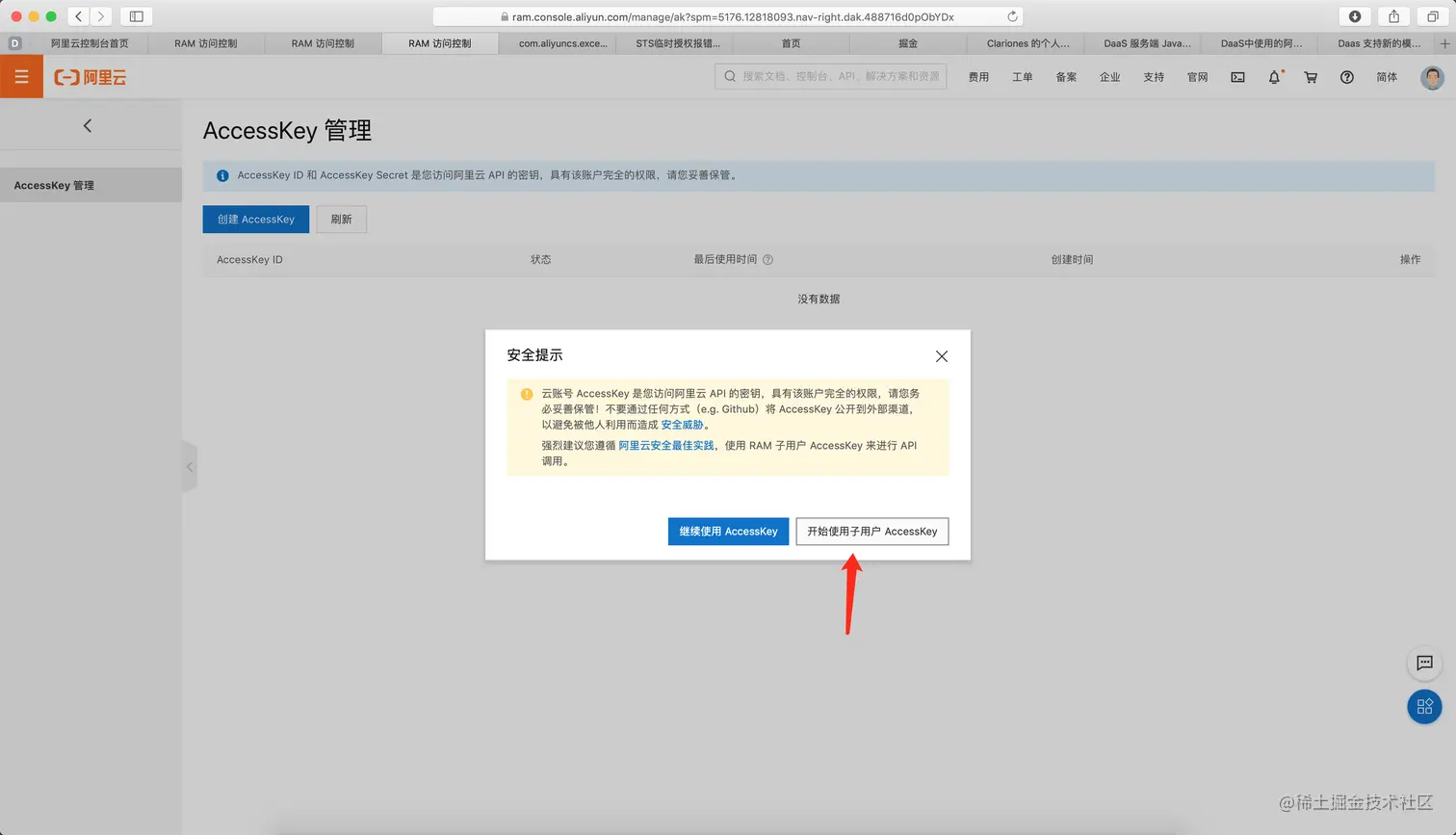Open 备案 menu

tap(1066, 77)
